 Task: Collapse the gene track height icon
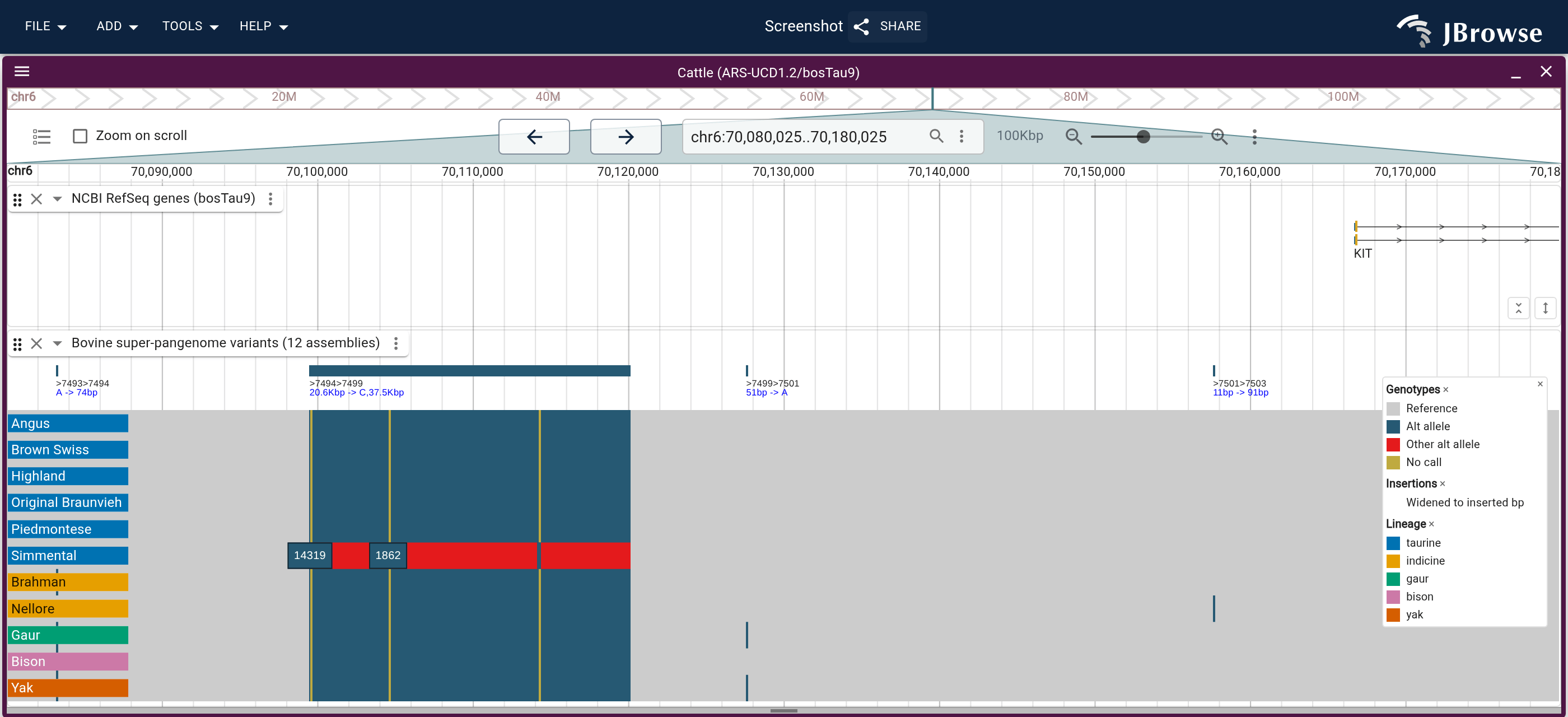click(1518, 308)
